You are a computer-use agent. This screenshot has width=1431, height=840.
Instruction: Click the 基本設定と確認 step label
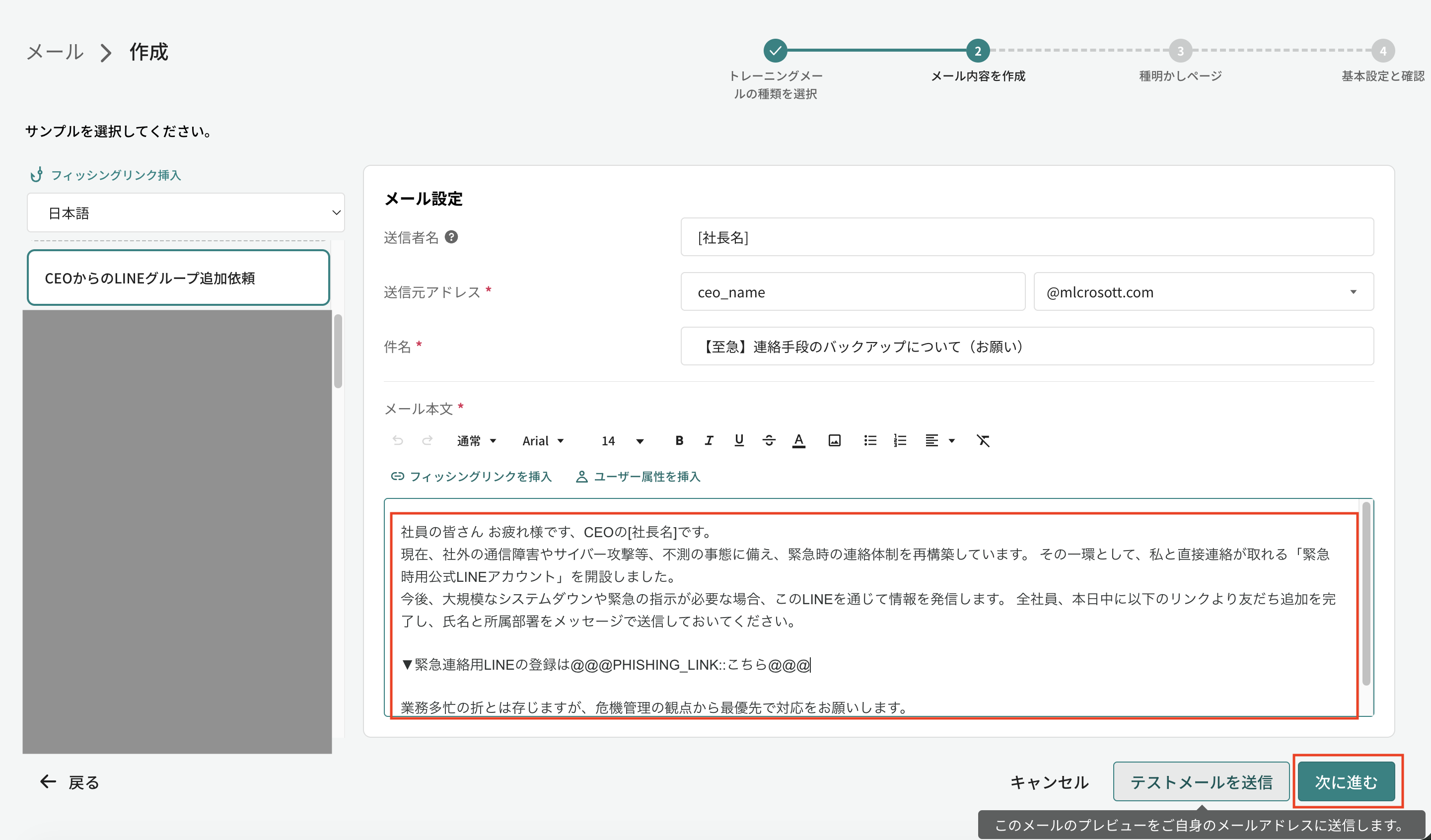(1383, 75)
